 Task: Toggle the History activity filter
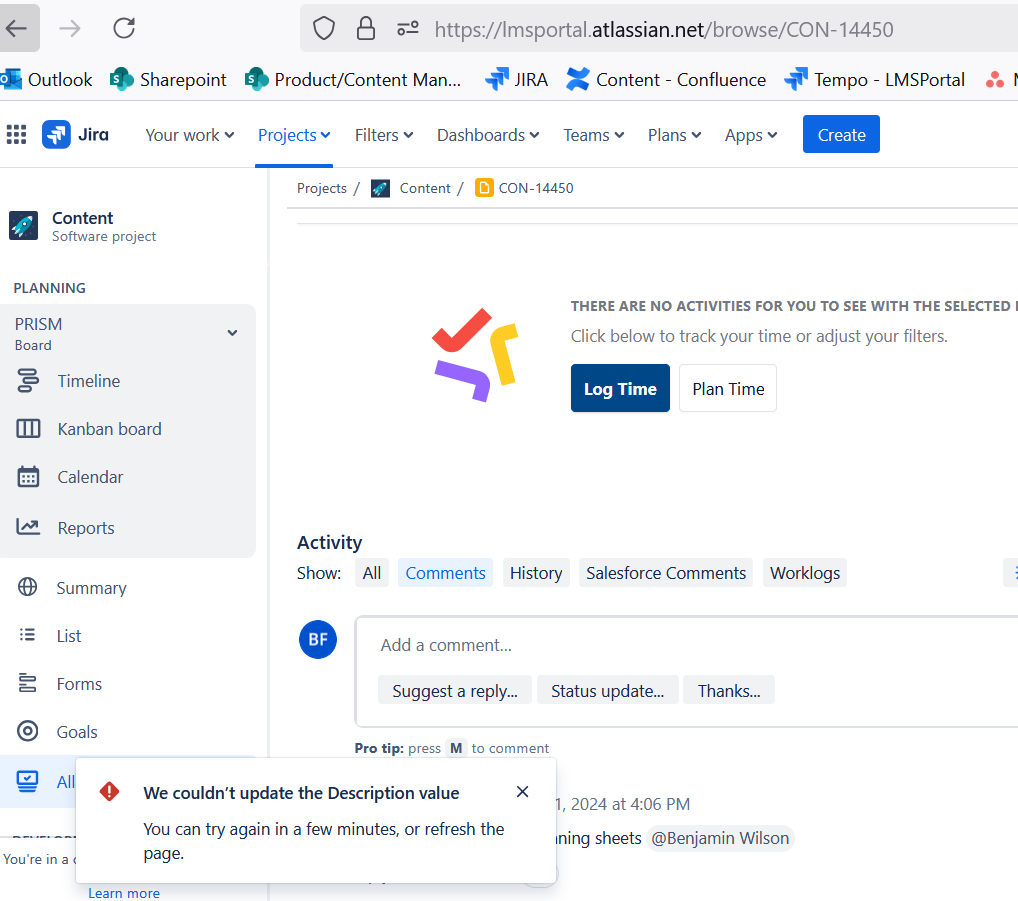(536, 572)
